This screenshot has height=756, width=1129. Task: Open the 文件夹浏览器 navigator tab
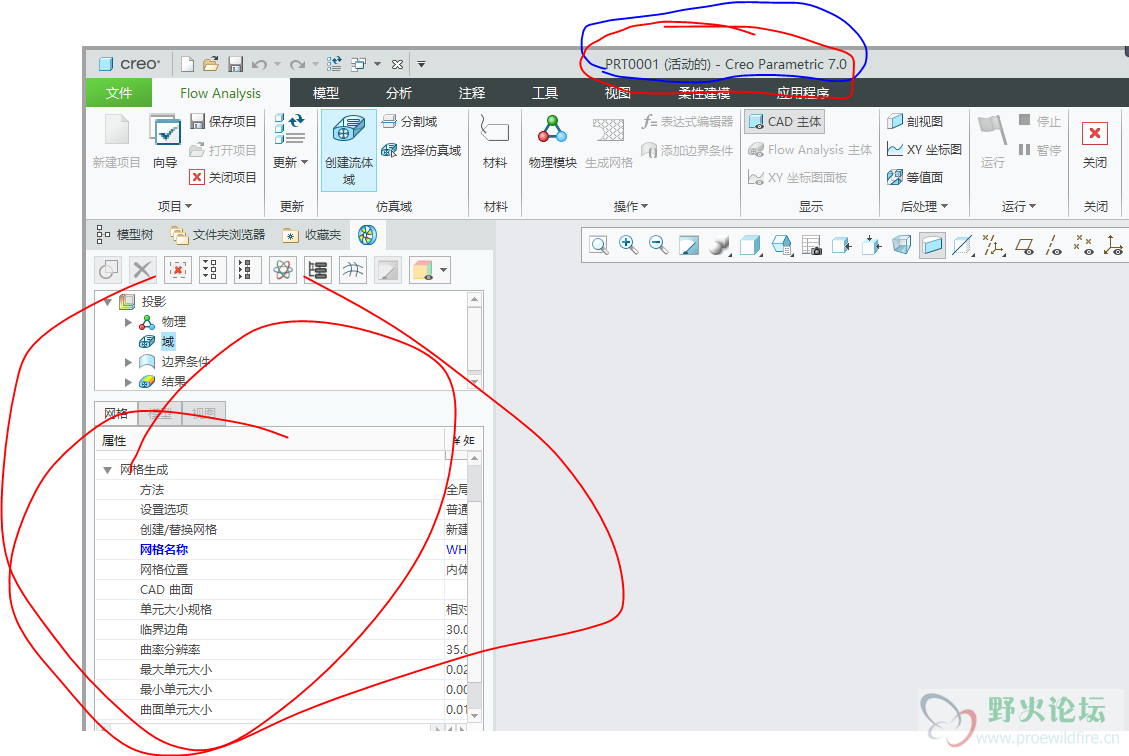pyautogui.click(x=218, y=235)
